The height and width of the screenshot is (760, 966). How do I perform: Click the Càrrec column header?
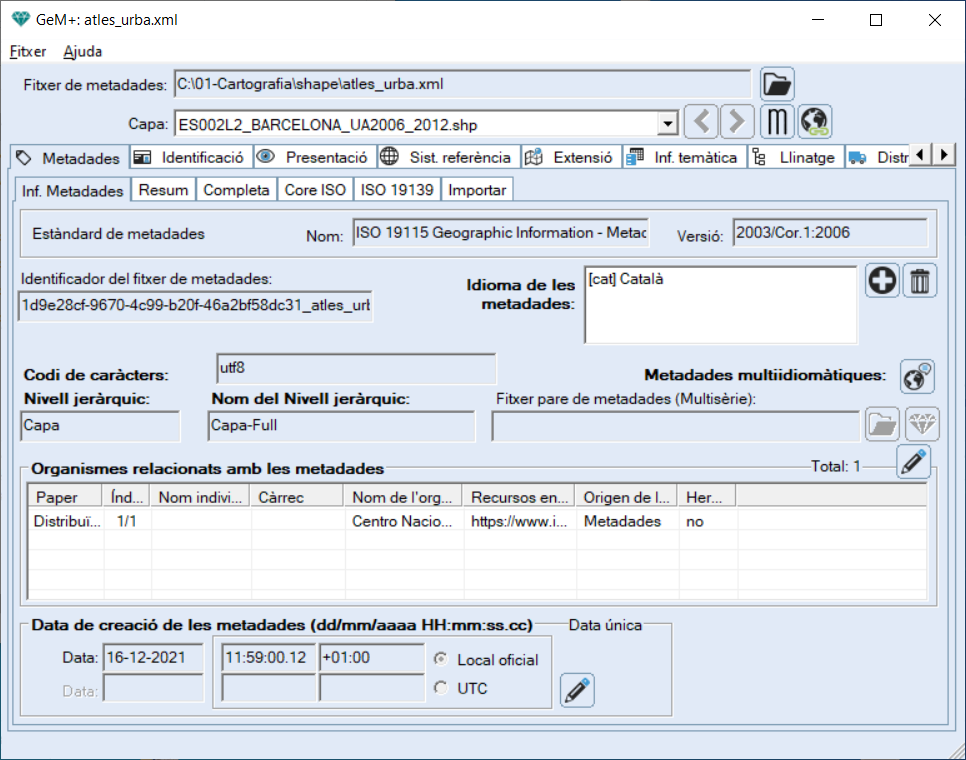click(x=297, y=496)
